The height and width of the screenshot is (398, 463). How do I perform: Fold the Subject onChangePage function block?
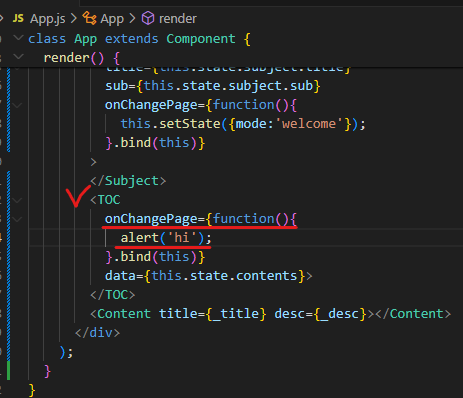17,106
